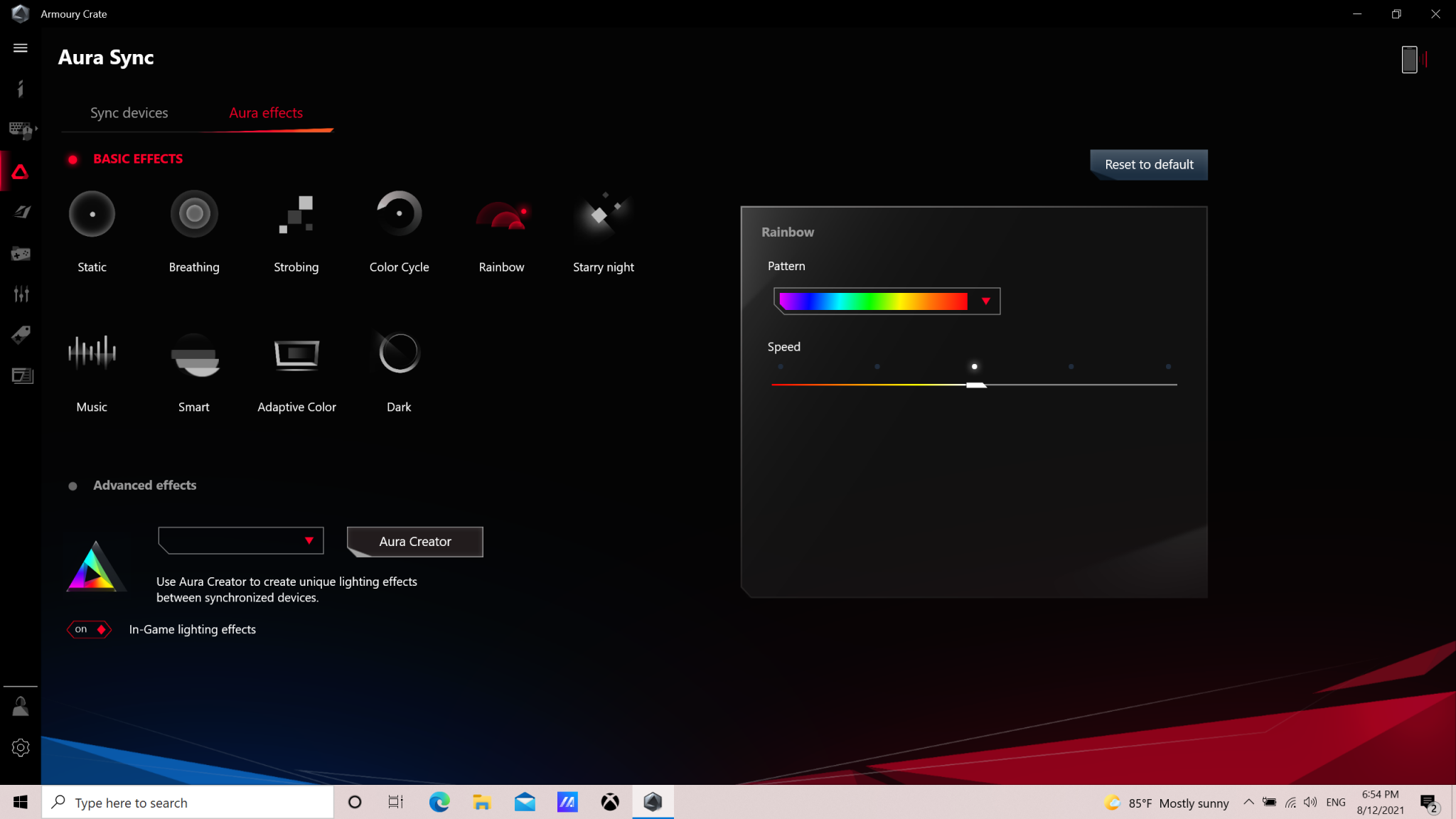
Task: Open MyASUS app from taskbar
Action: pyautogui.click(x=567, y=803)
